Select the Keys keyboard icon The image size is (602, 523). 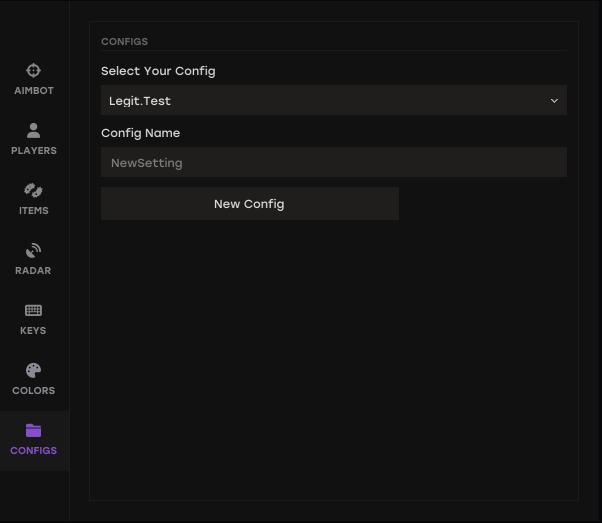click(33, 310)
